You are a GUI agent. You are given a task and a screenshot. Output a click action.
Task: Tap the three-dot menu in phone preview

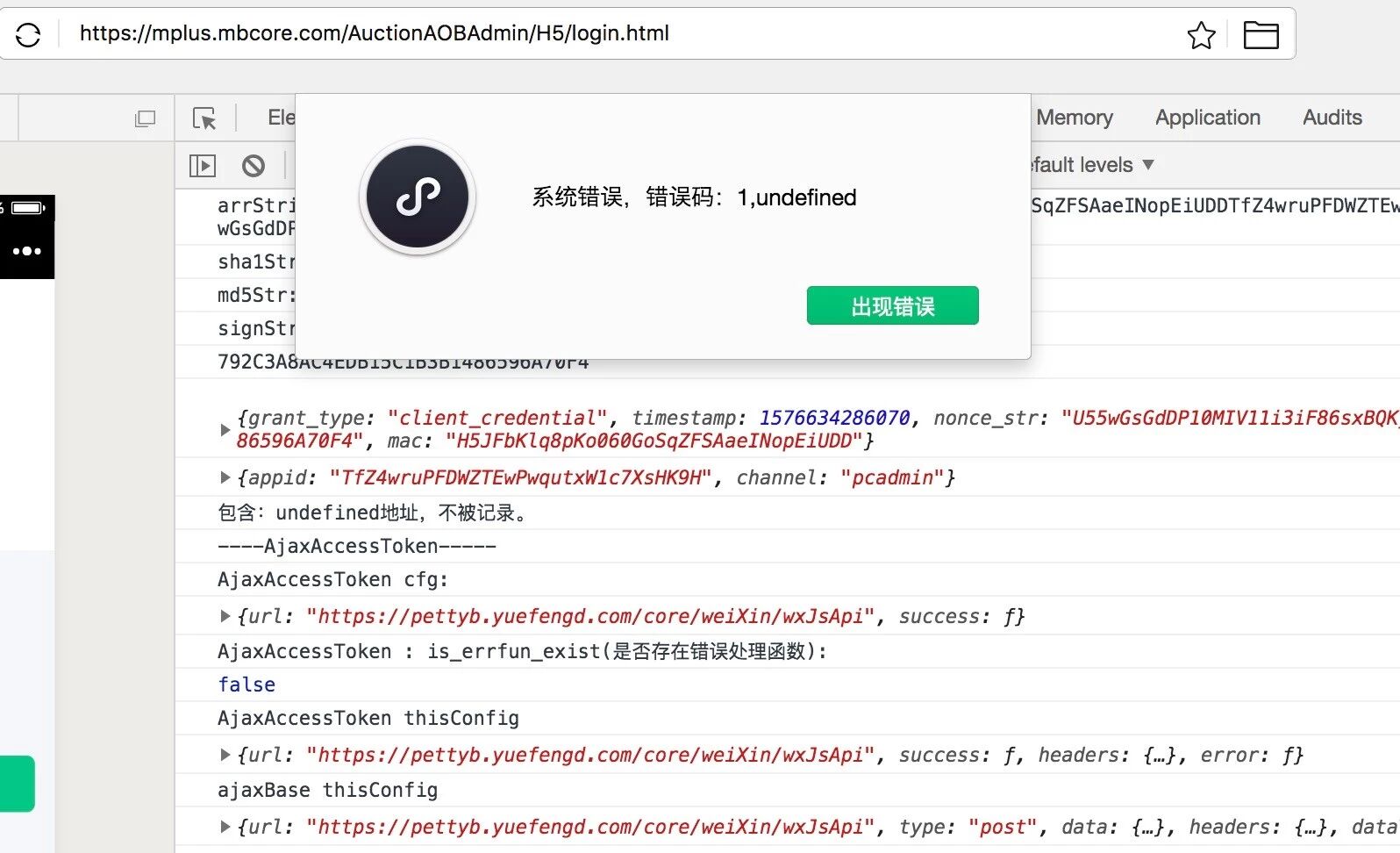(26, 251)
